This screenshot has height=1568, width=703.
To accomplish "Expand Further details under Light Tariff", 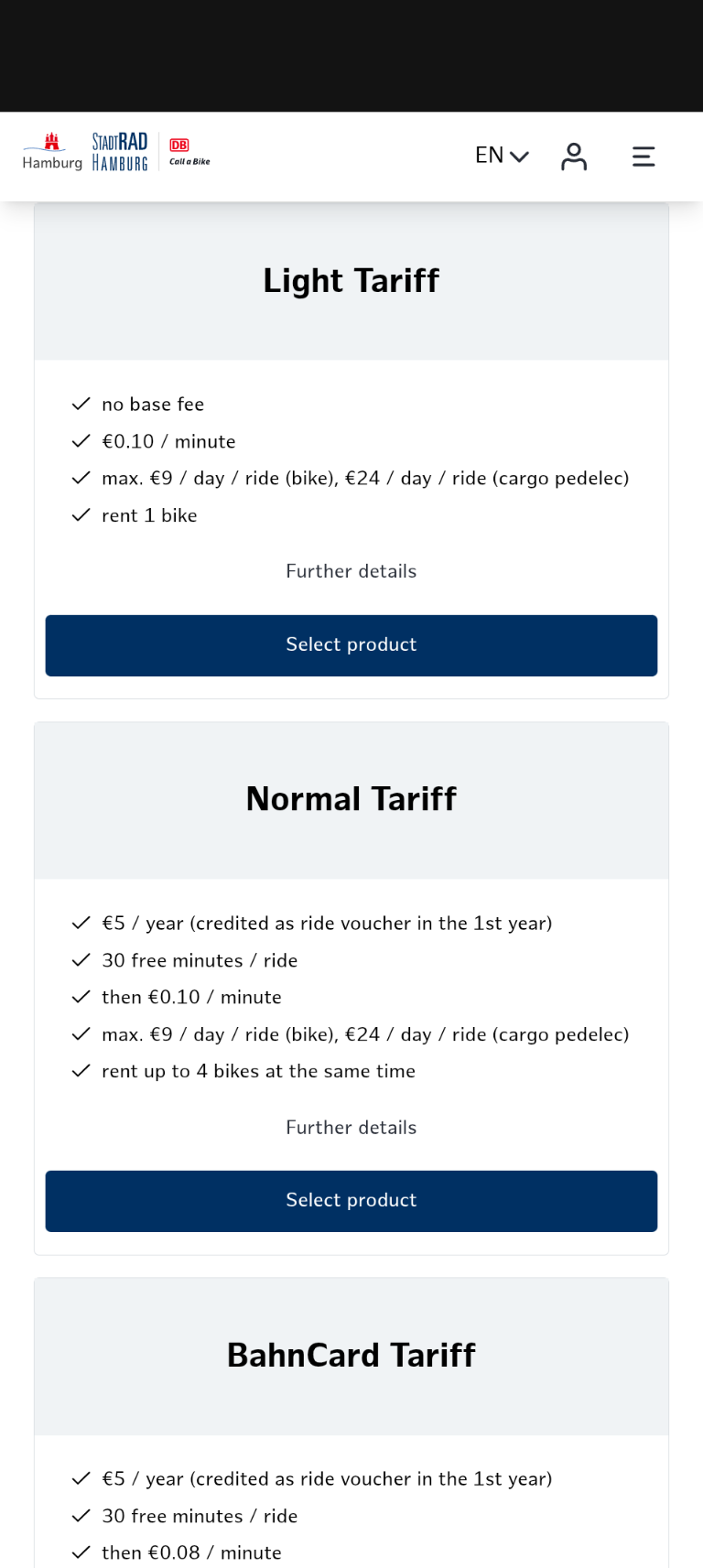I will point(351,571).
